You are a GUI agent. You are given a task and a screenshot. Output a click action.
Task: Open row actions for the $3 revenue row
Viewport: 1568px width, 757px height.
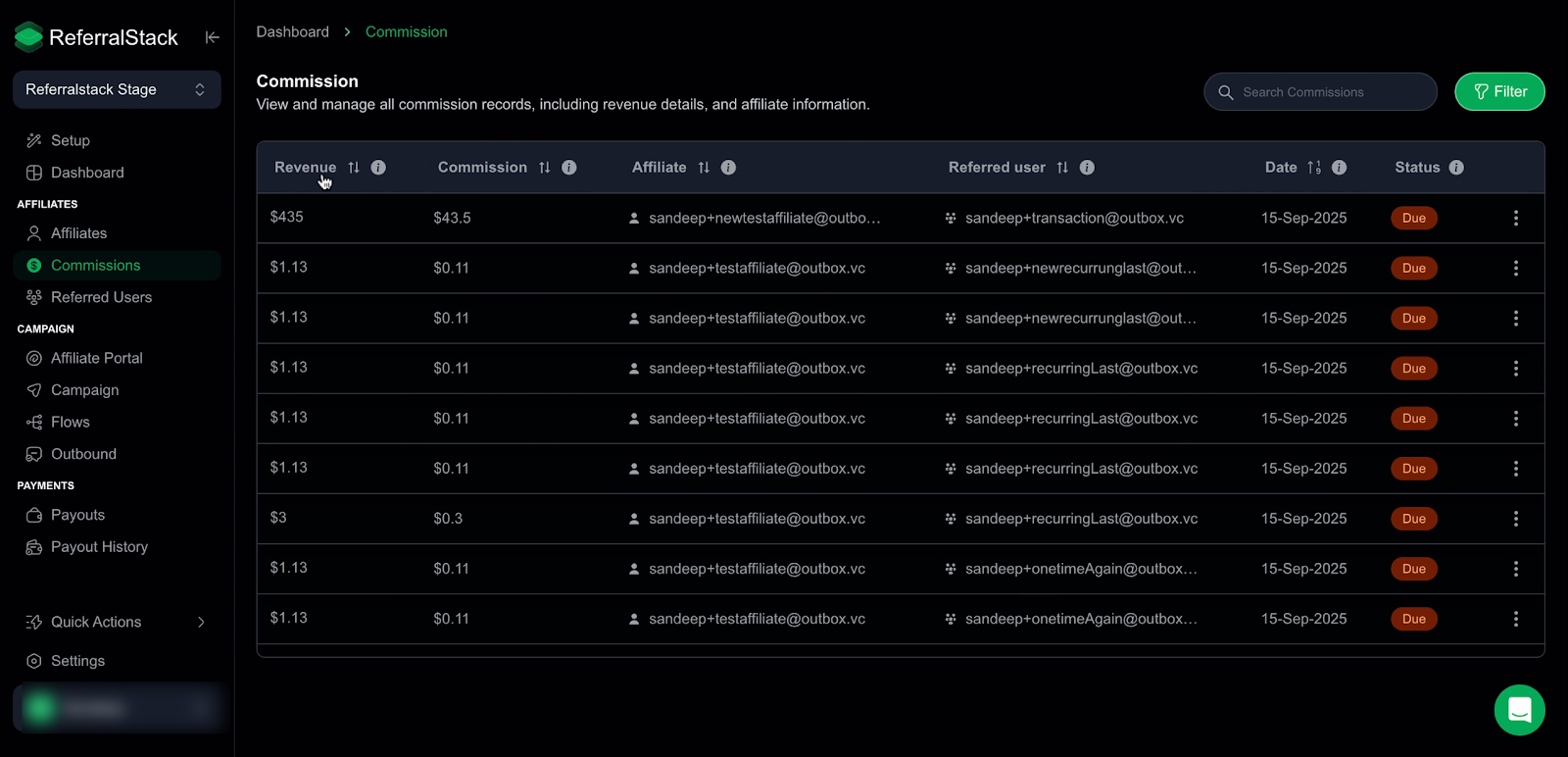coord(1516,518)
